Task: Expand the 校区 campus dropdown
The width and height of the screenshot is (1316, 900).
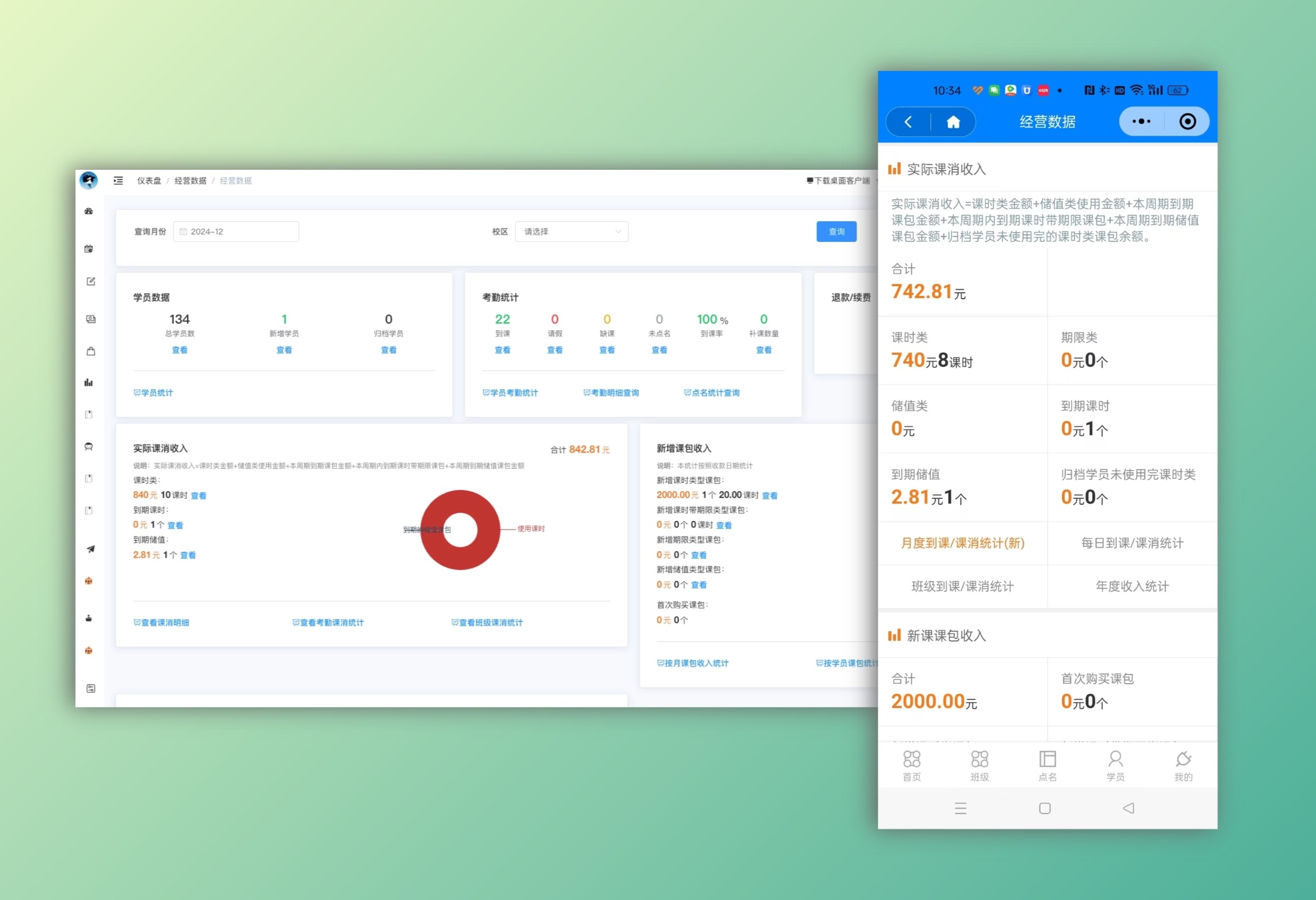Action: [571, 231]
